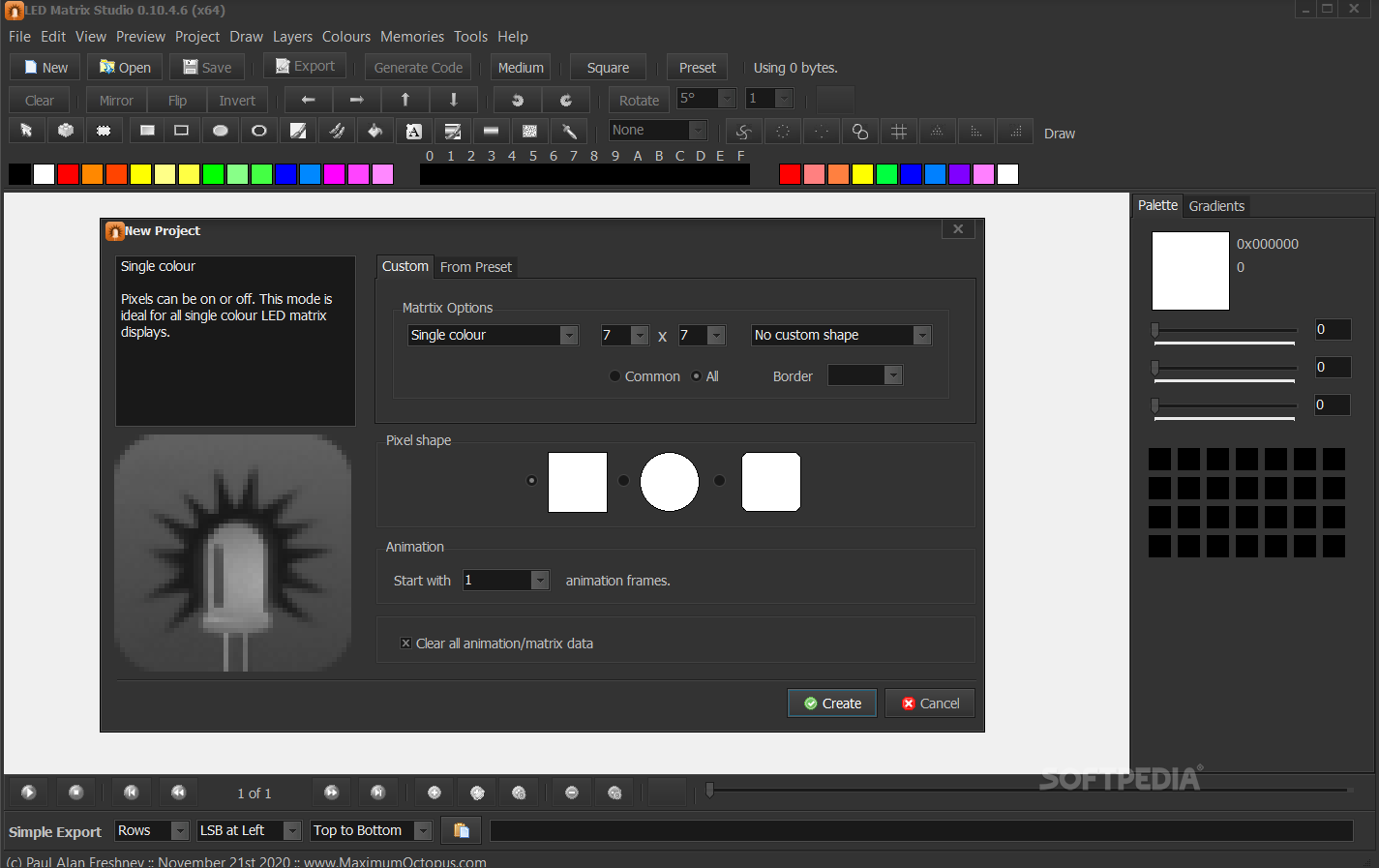Open the Layers menu

[292, 37]
